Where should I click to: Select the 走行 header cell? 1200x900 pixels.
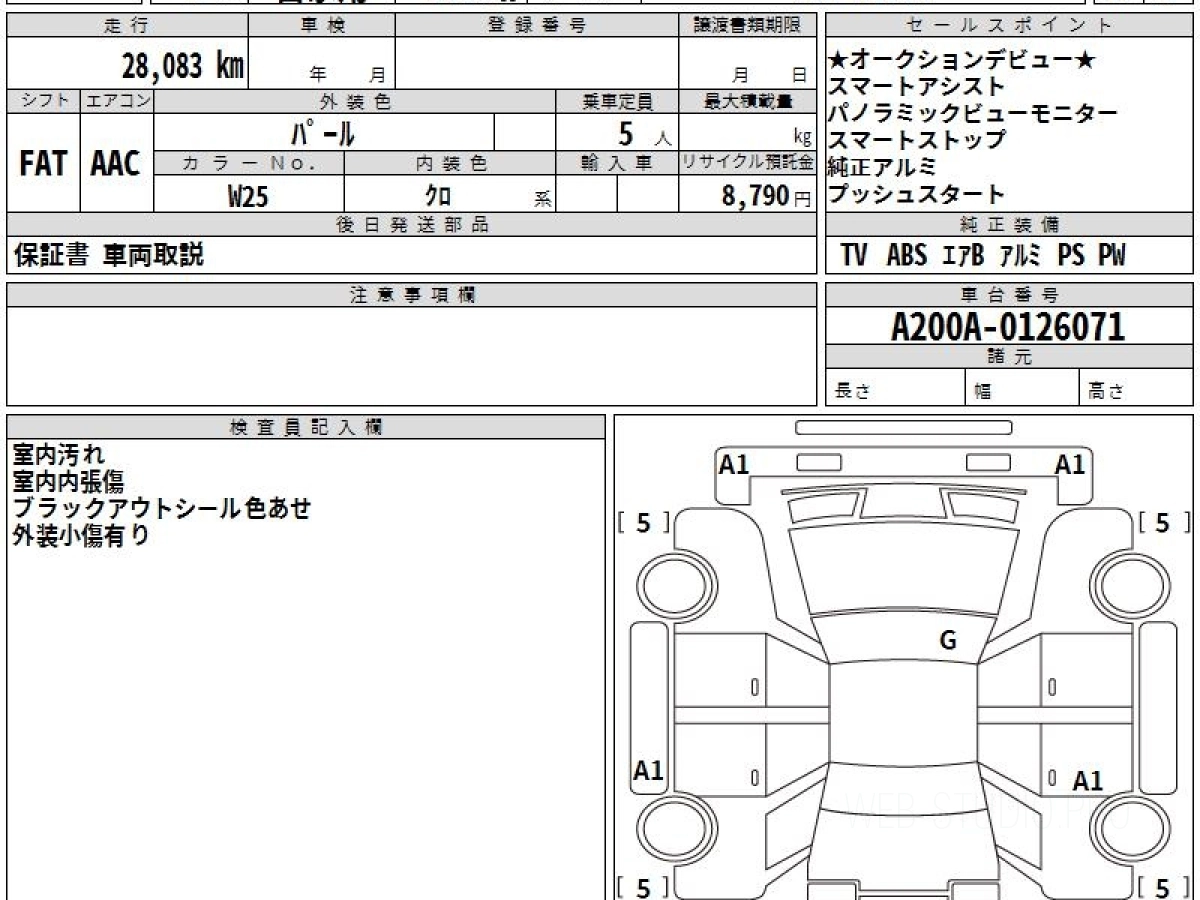click(x=127, y=26)
